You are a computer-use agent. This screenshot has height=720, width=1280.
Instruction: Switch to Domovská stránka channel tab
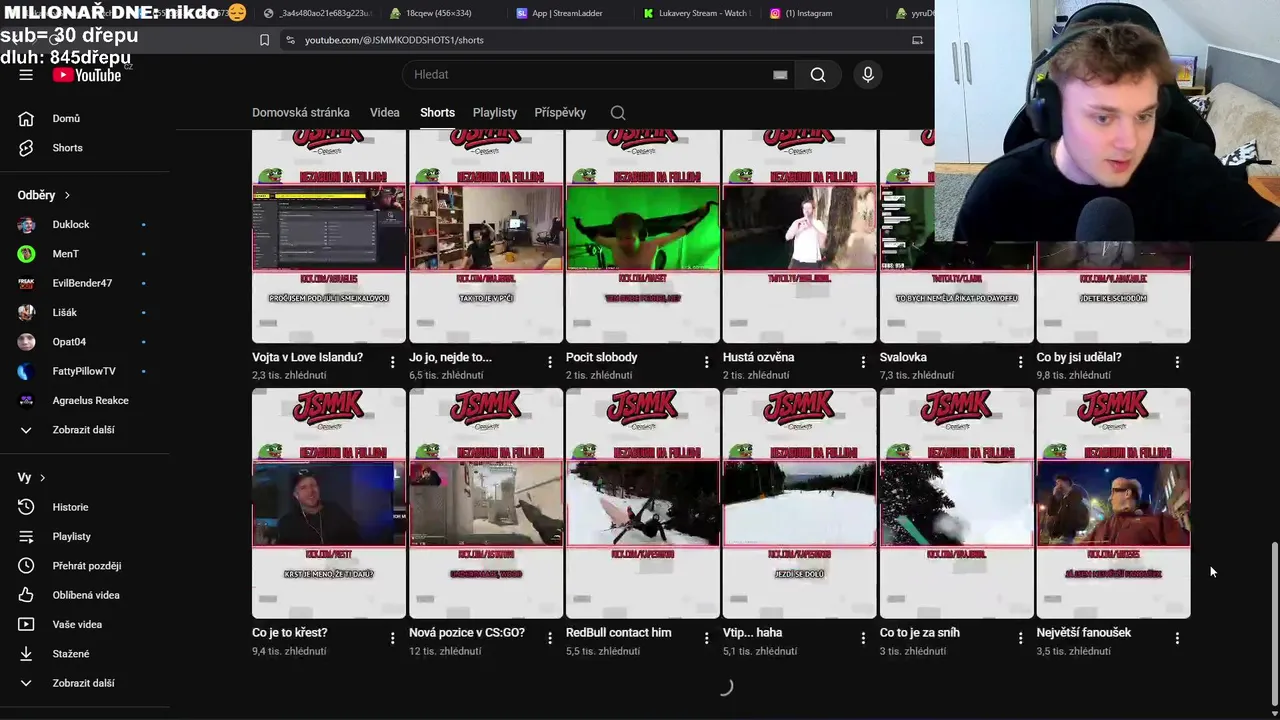[x=301, y=113]
